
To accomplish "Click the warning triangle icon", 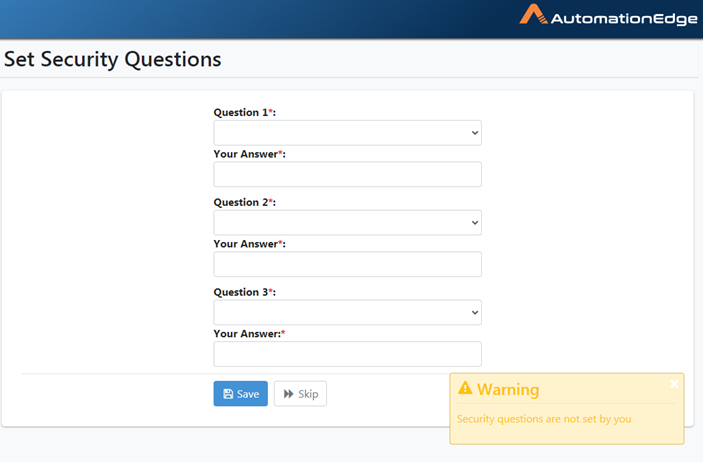I will 465,388.
